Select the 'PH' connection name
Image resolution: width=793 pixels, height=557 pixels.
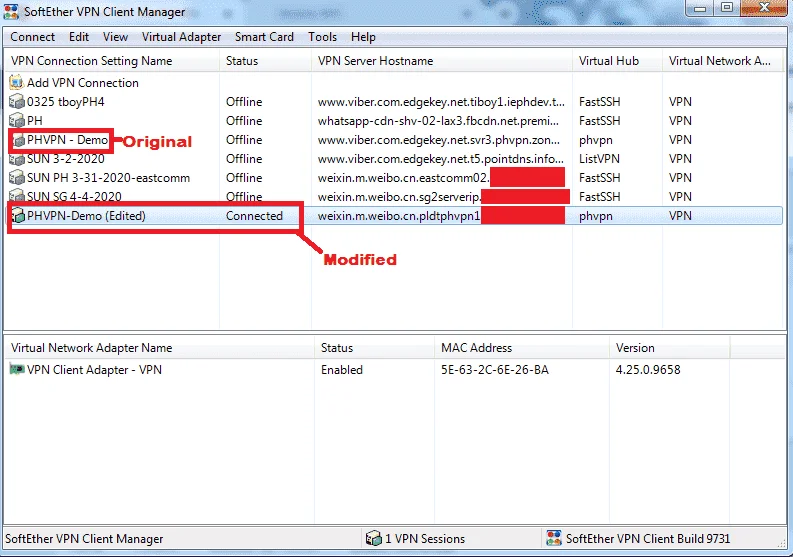(35, 121)
